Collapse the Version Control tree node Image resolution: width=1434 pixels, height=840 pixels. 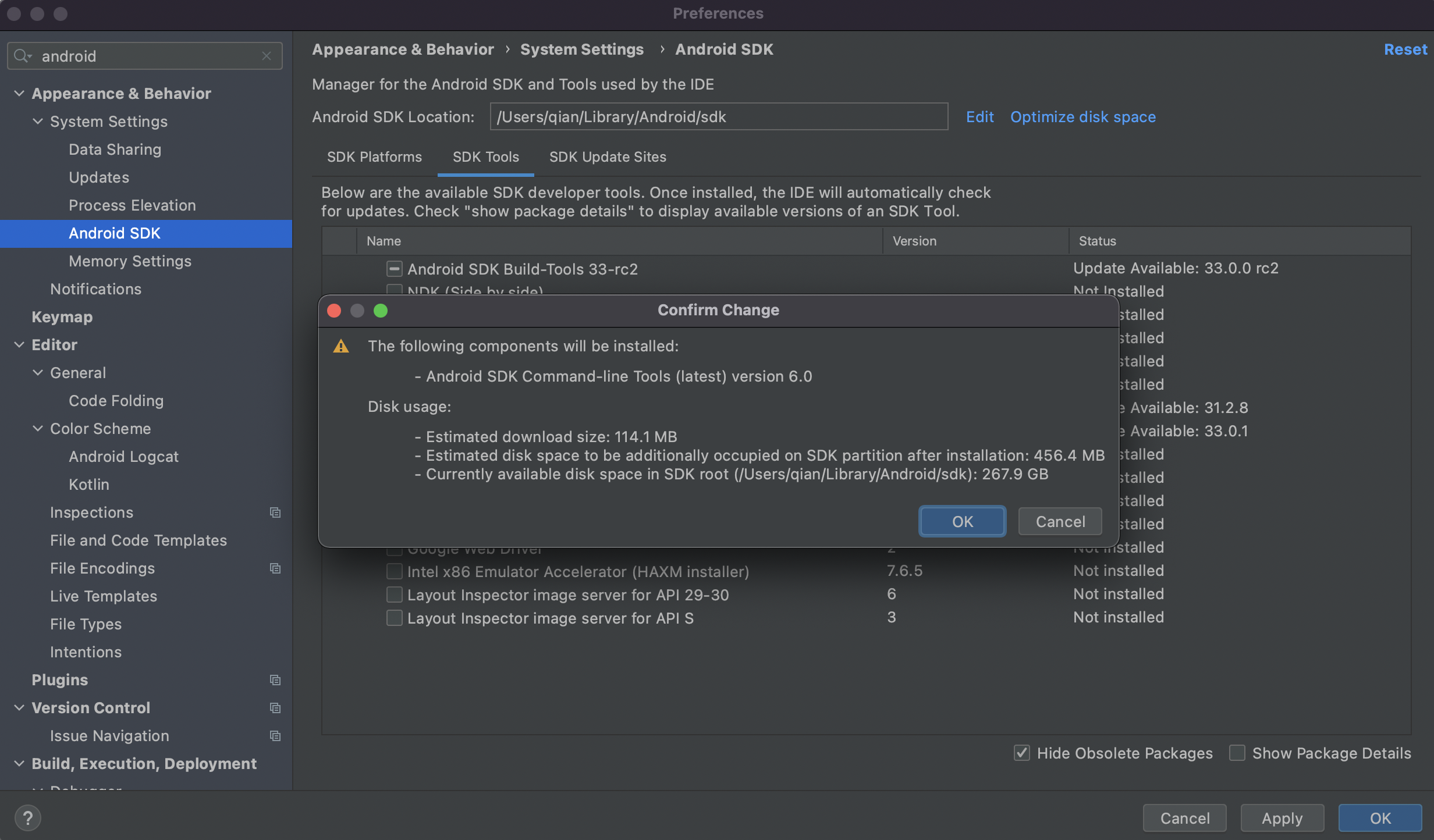19,708
